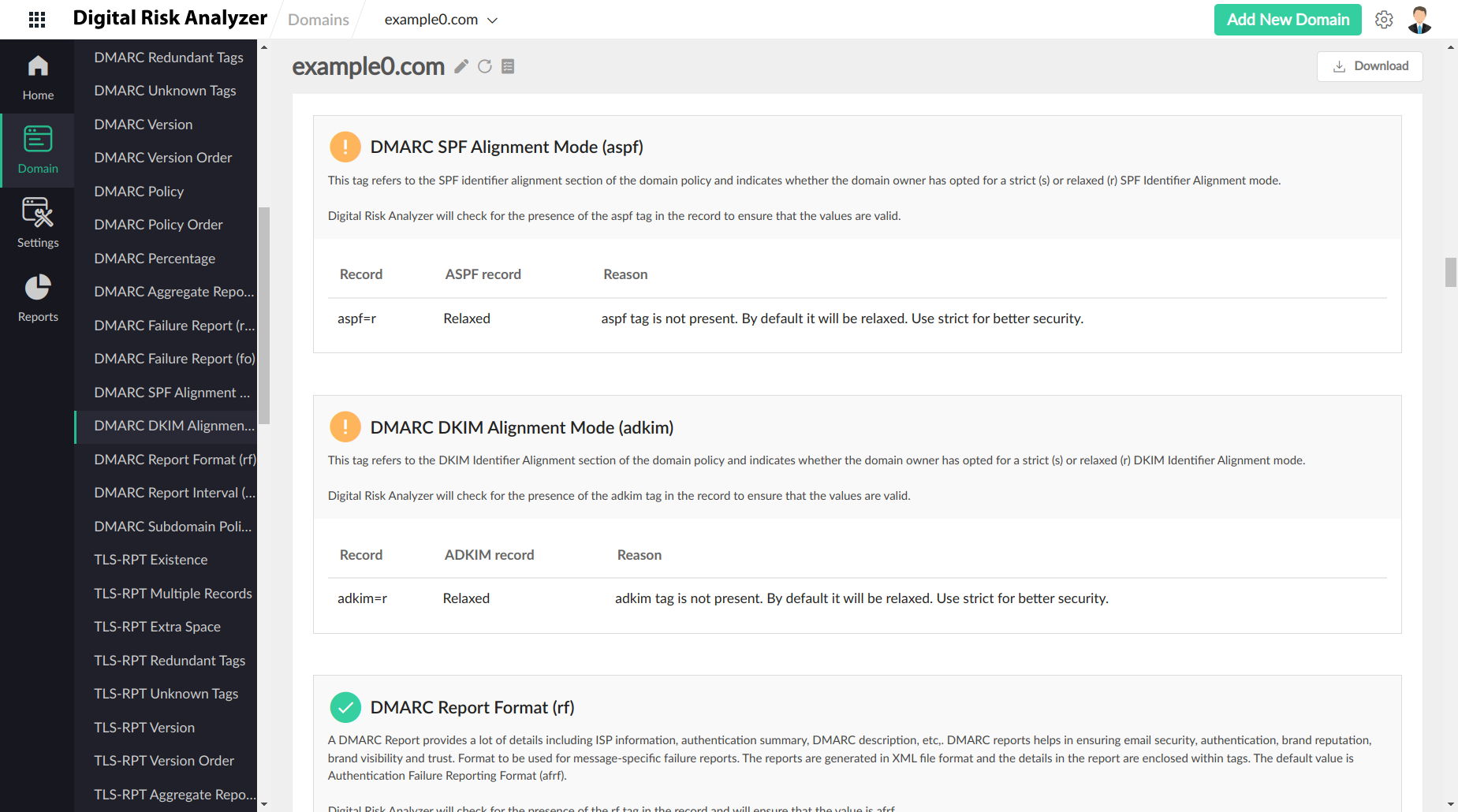Viewport: 1458px width, 812px height.
Task: Refresh the example0.com analysis
Action: click(x=485, y=66)
